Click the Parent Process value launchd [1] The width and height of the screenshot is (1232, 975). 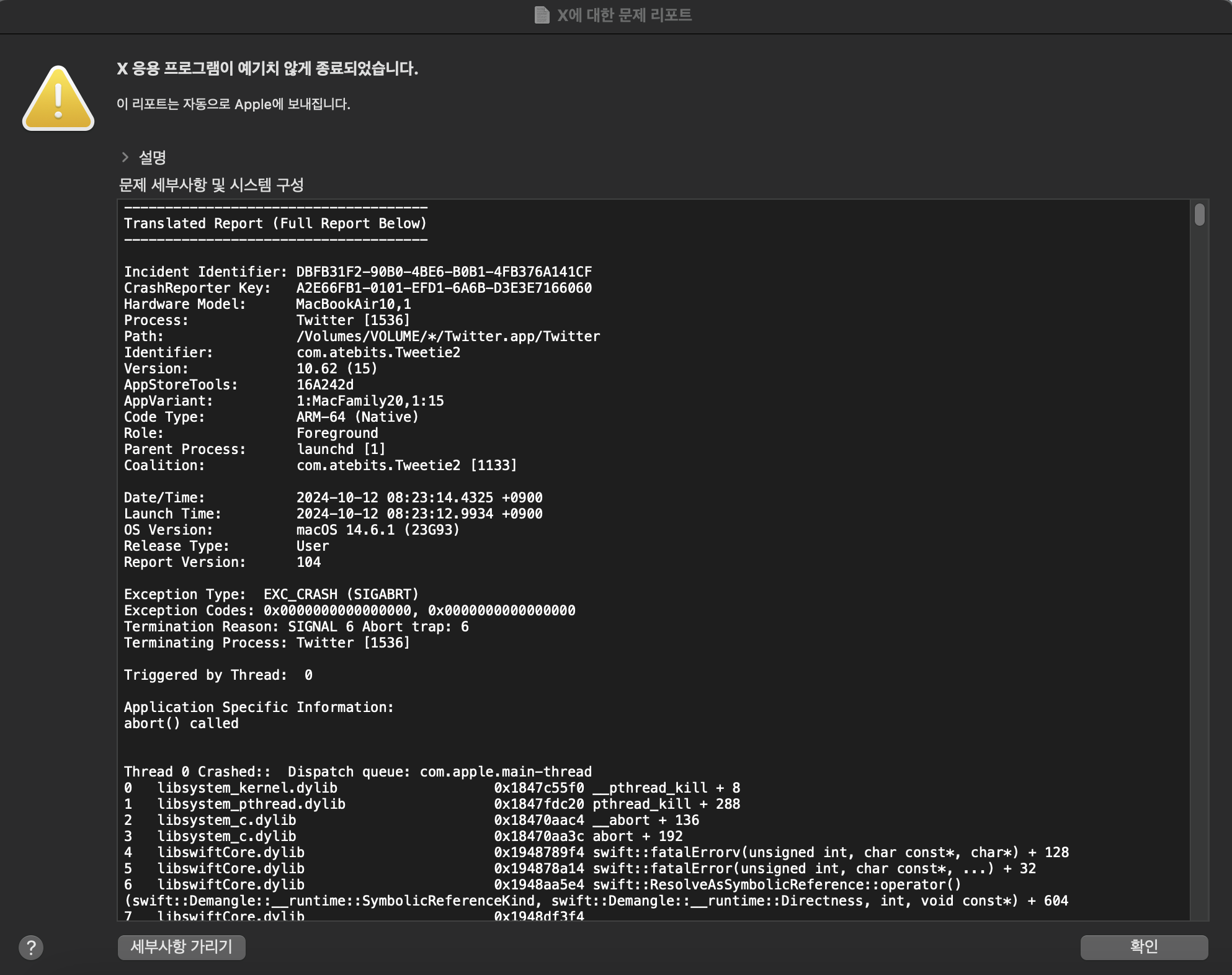coord(341,449)
